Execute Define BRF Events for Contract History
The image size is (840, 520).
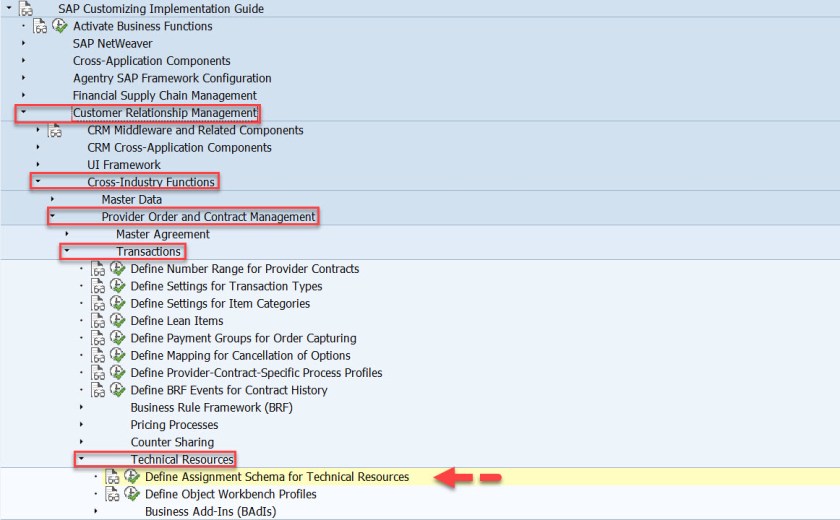click(x=117, y=389)
